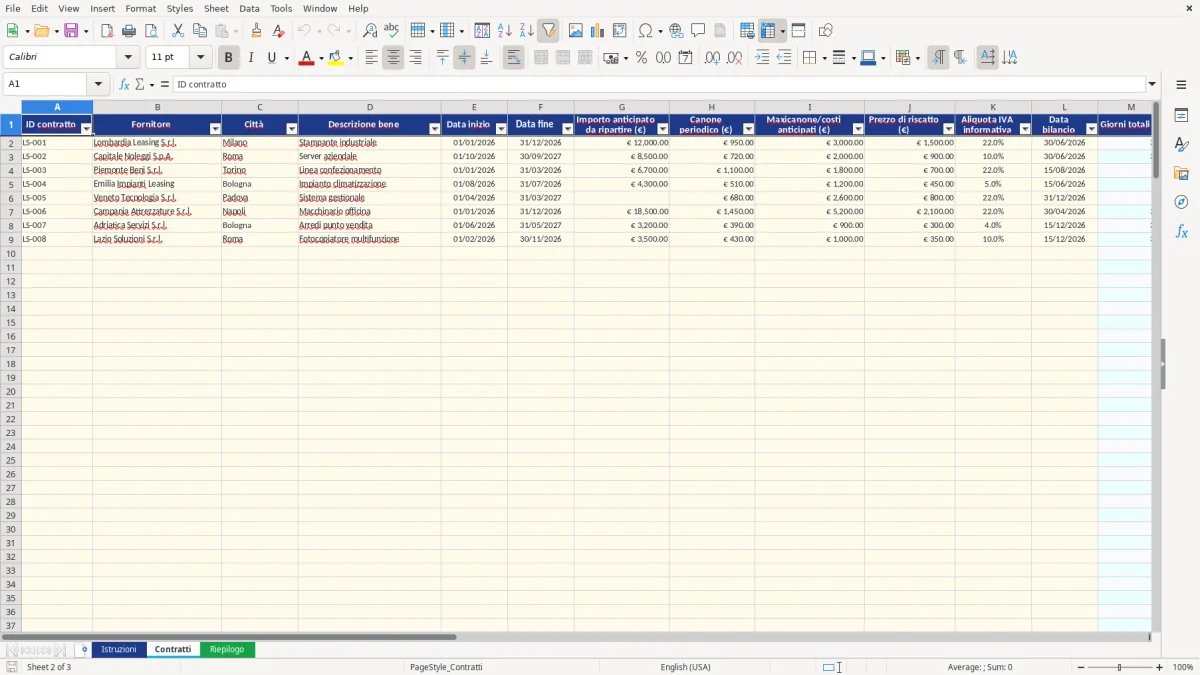Click zoom in plus button
Screen dimensions: 1200x675
tap(1160, 667)
